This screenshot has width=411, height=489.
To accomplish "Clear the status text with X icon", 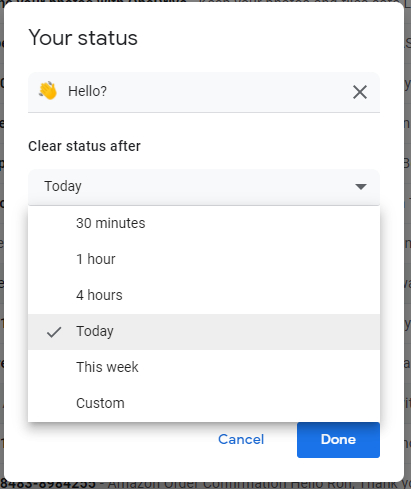I will pyautogui.click(x=360, y=92).
